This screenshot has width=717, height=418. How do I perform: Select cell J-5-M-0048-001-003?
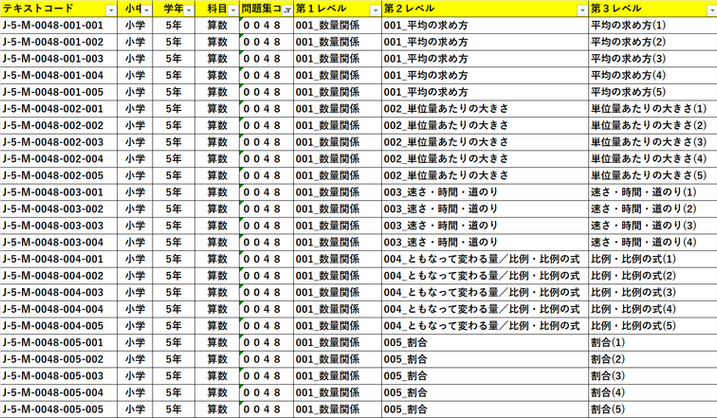tap(59, 59)
